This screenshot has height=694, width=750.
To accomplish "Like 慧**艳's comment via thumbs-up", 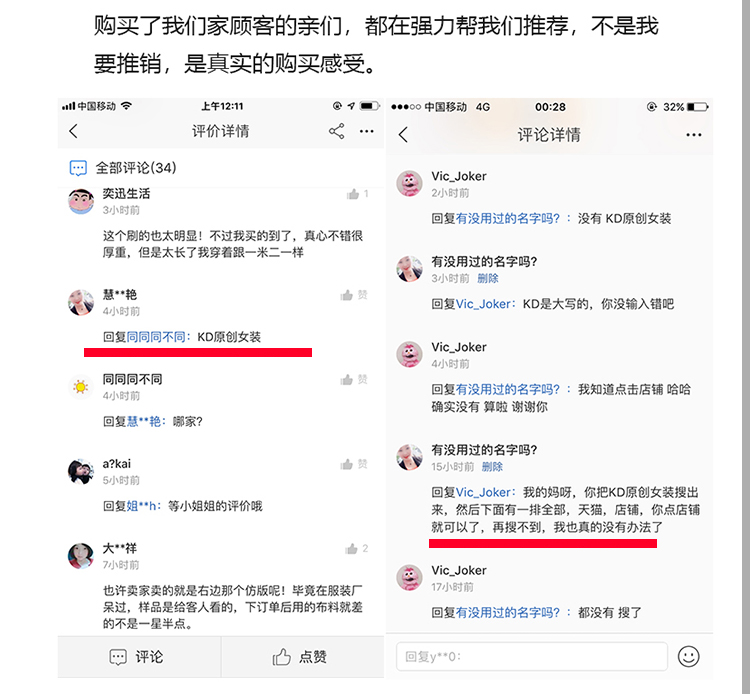I will pyautogui.click(x=347, y=295).
